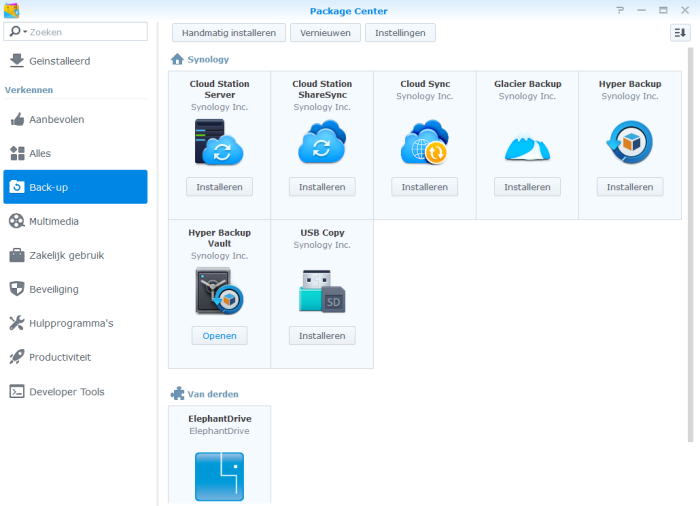Install Cloud Station ShareSync
Image resolution: width=700 pixels, height=506 pixels.
322,187
